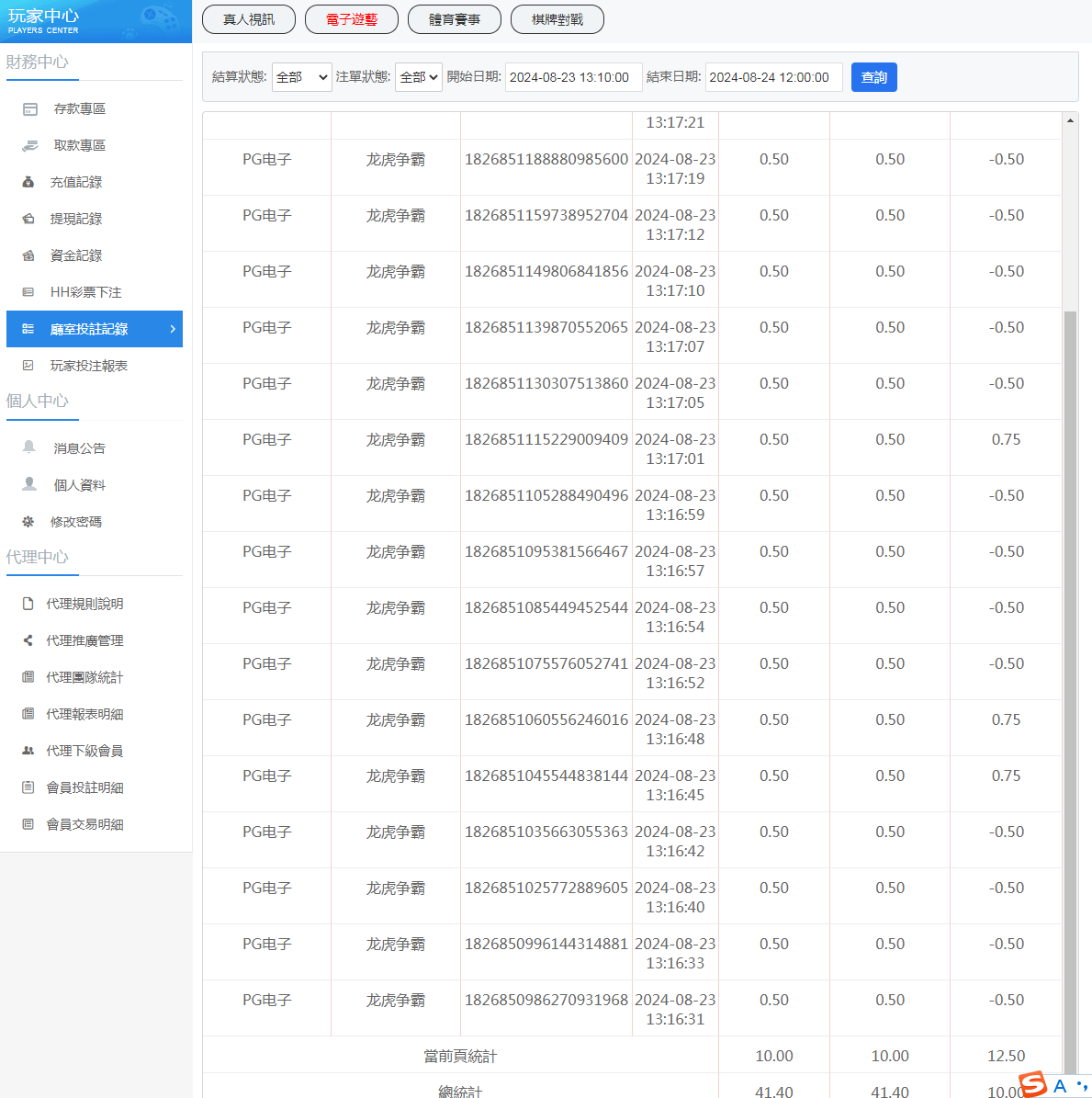The width and height of the screenshot is (1092, 1098).
Task: Switch to the 真人視訊 tab
Action: tap(249, 19)
